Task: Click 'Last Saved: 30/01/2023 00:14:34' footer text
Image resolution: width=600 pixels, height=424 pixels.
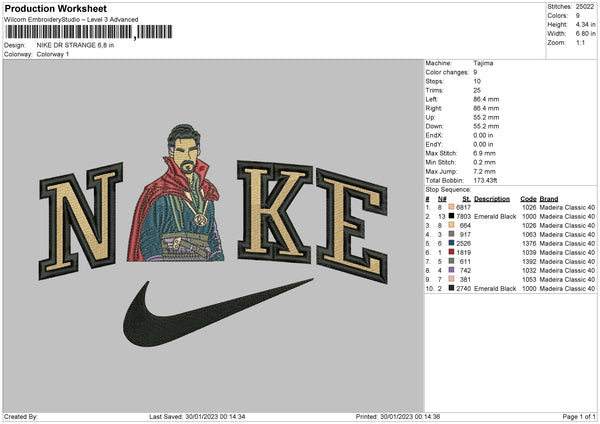Action: pos(197,416)
